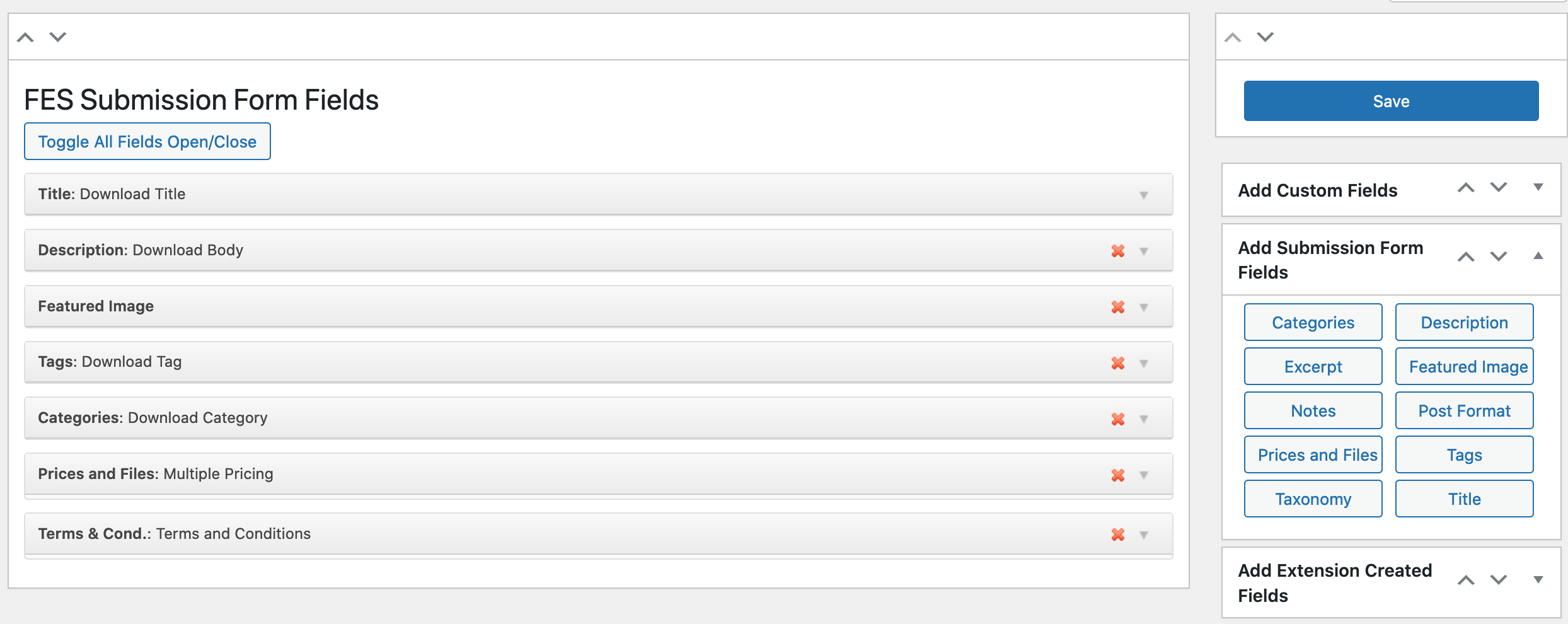
Task: Remove the Tags field using red X
Action: coord(1118,363)
